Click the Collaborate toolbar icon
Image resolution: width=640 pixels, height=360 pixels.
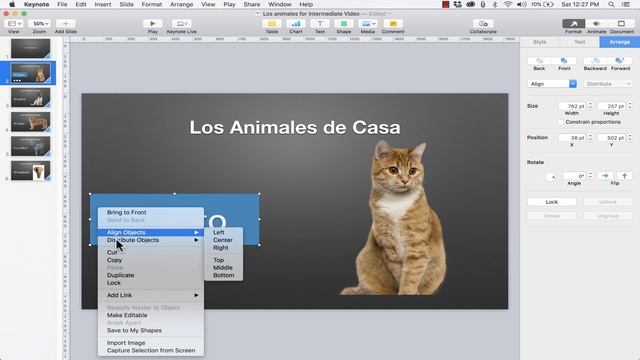click(483, 24)
